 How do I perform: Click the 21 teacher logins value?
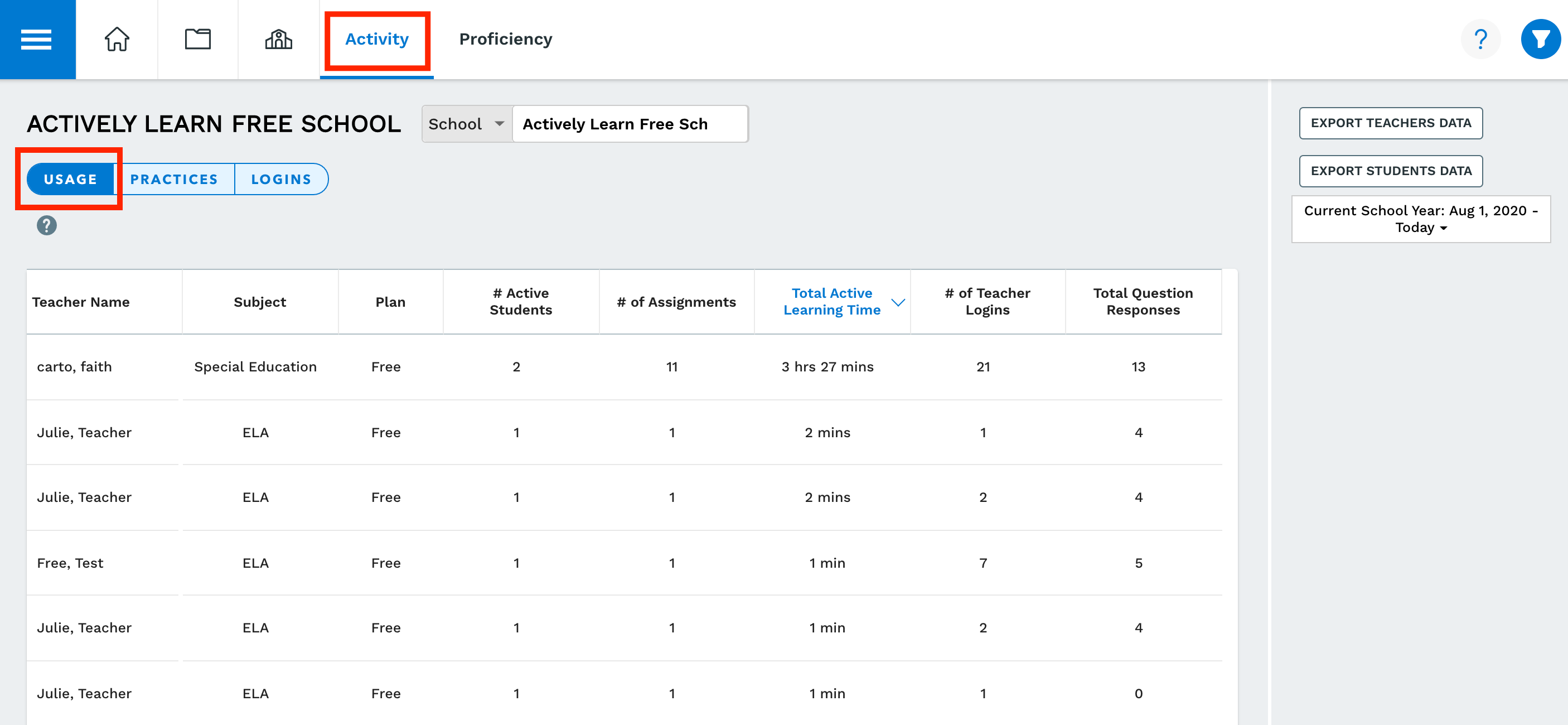(x=983, y=367)
